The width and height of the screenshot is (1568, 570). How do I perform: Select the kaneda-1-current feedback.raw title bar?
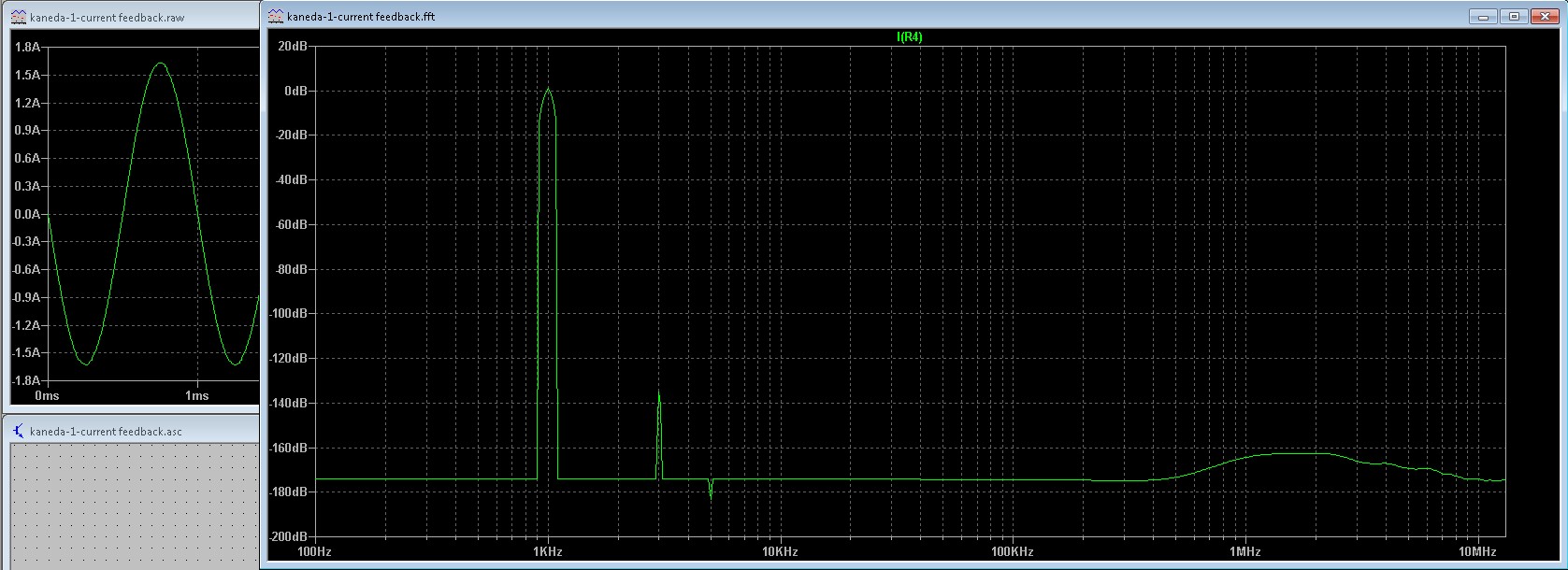coord(131,17)
